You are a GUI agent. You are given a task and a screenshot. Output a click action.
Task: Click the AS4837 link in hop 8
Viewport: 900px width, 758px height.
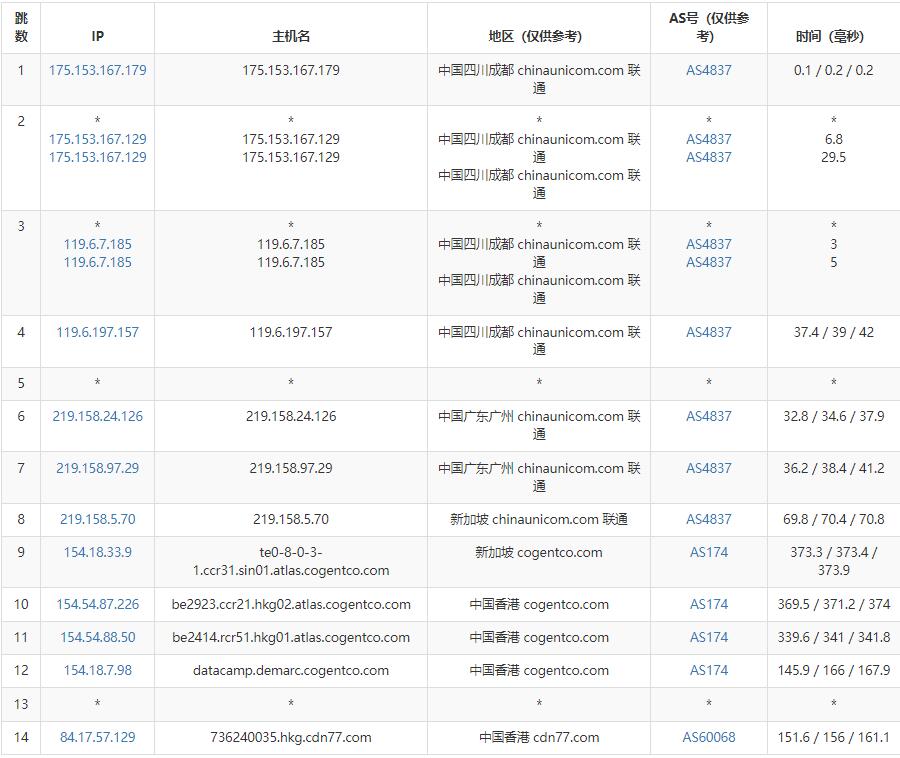pyautogui.click(x=708, y=519)
